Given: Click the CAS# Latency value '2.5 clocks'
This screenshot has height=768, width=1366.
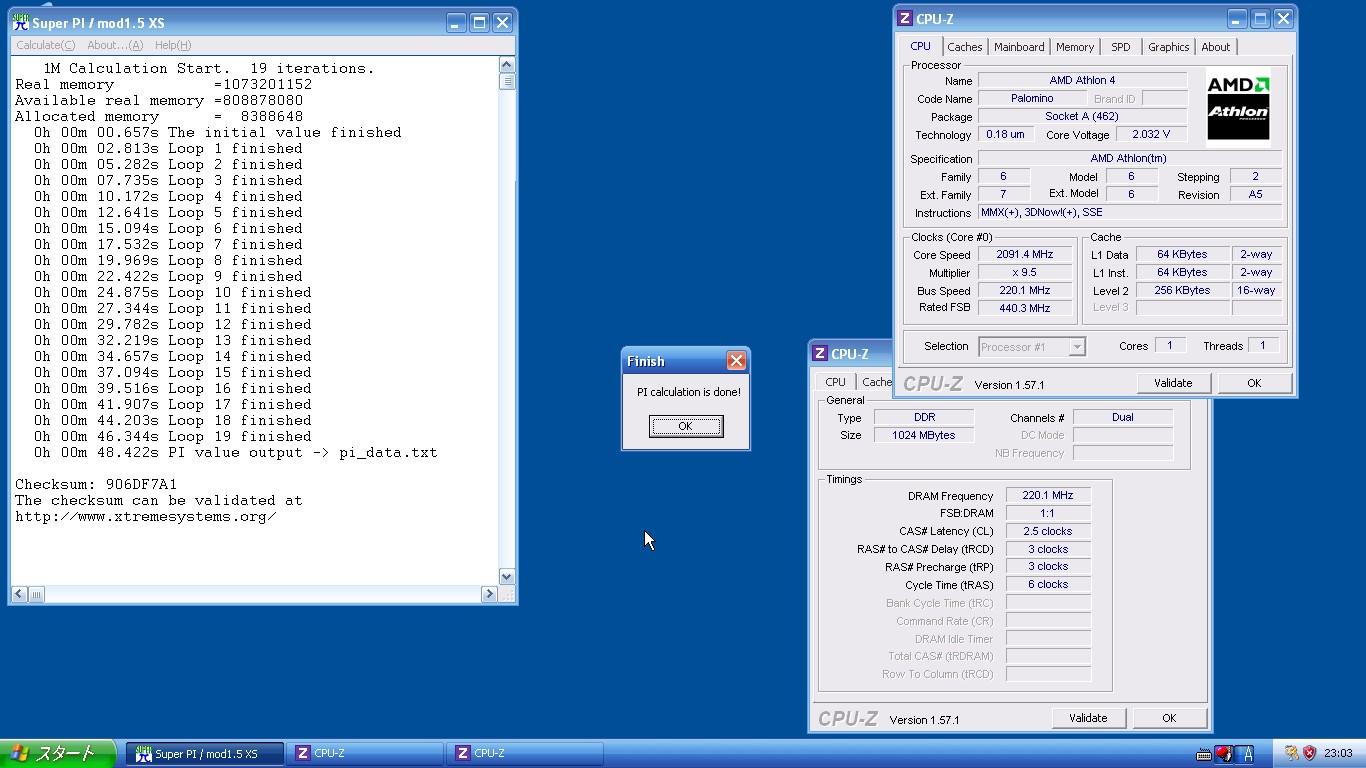Looking at the screenshot, I should [x=1048, y=531].
